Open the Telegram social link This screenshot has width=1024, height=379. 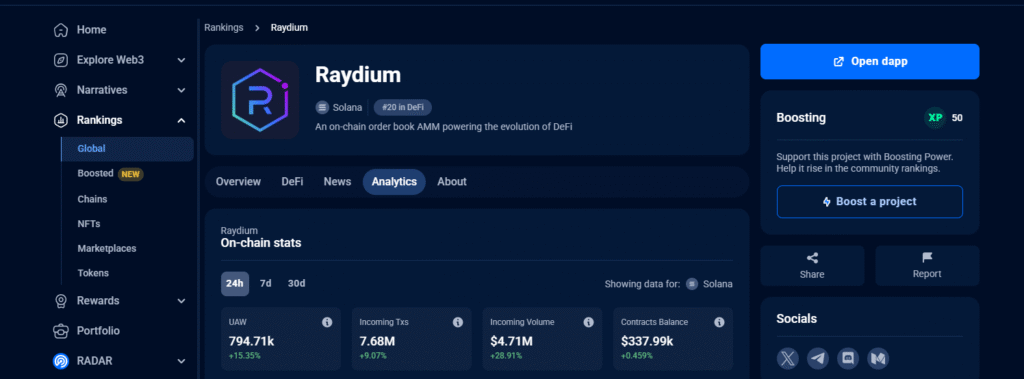coord(818,358)
